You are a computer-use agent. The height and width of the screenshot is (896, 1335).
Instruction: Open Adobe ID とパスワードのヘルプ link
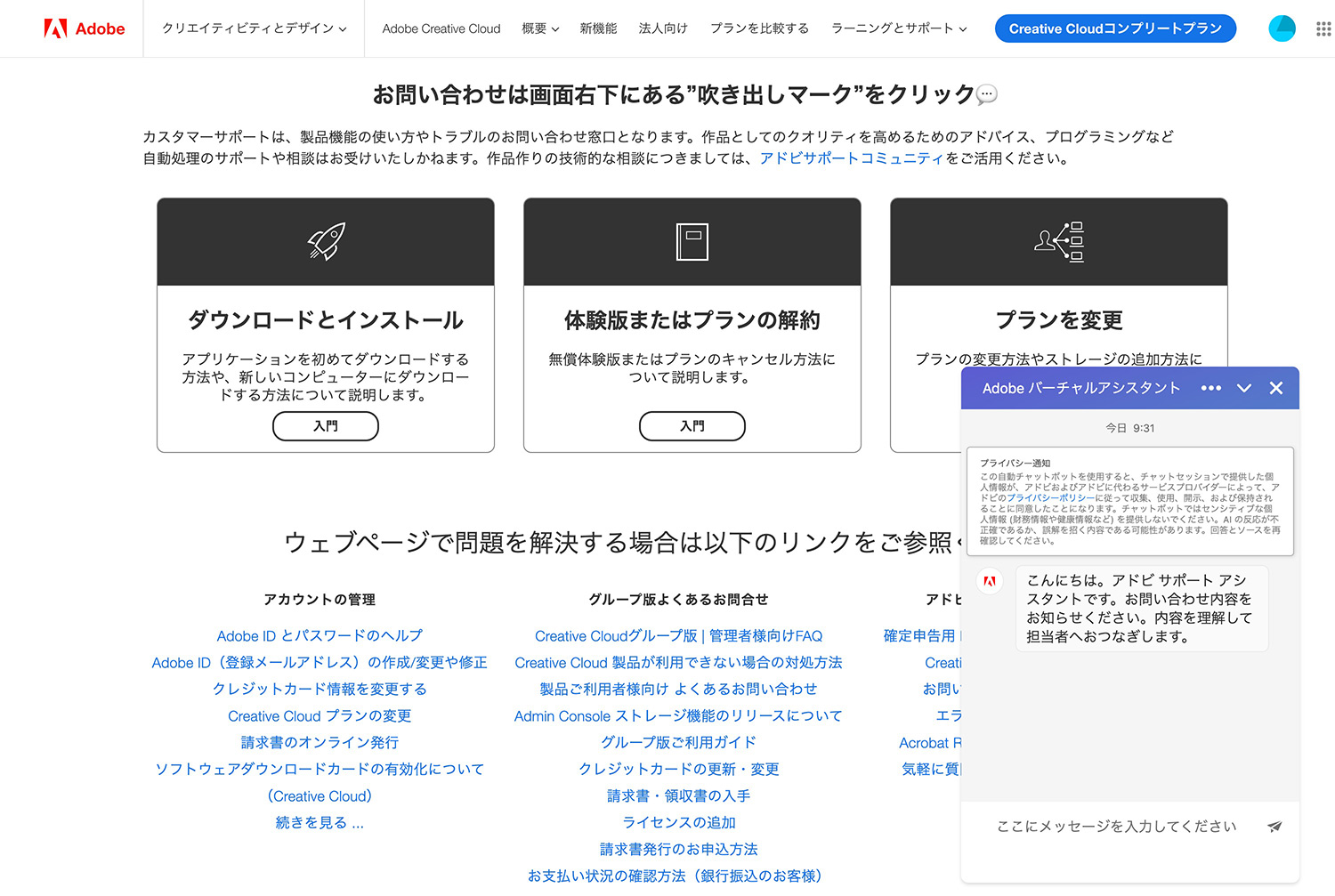320,636
